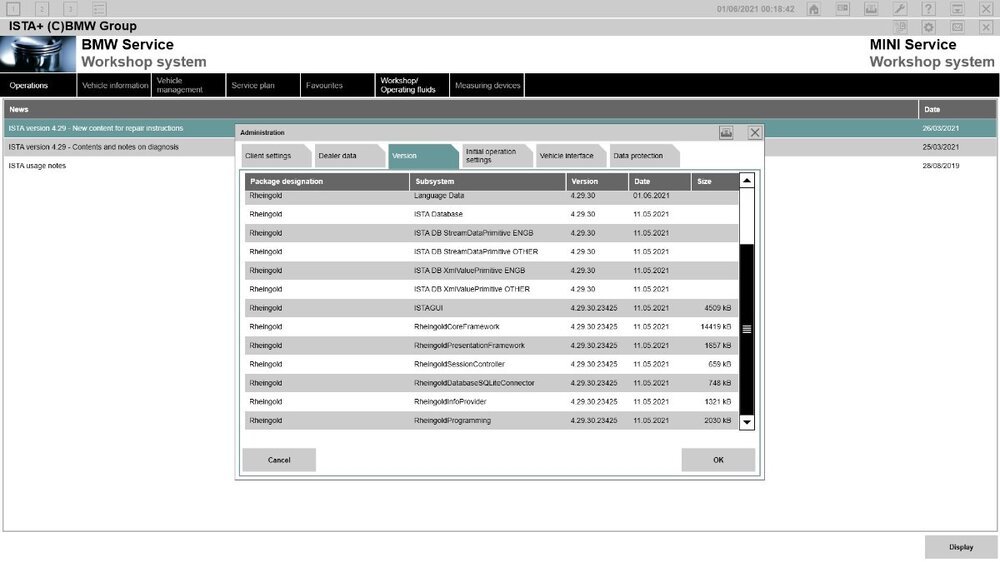Select the Vehicle interface tab
The width and height of the screenshot is (1000, 562).
tap(566, 156)
